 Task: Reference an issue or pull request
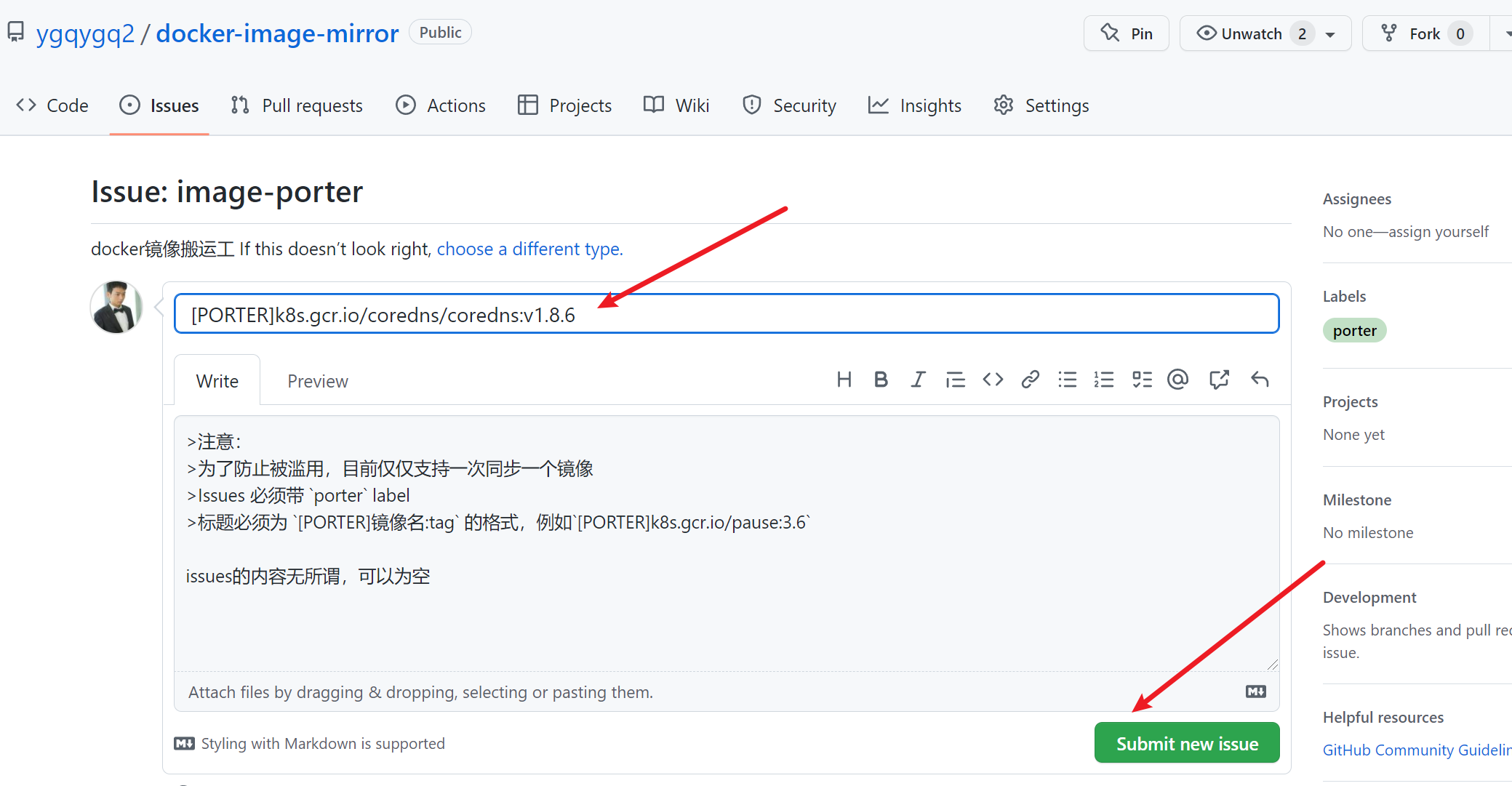point(1219,380)
